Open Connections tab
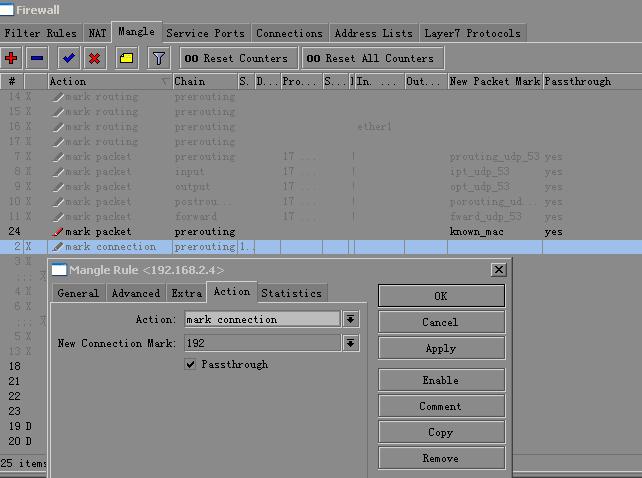Screen dimensions: 642x478 pyautogui.click(x=289, y=33)
